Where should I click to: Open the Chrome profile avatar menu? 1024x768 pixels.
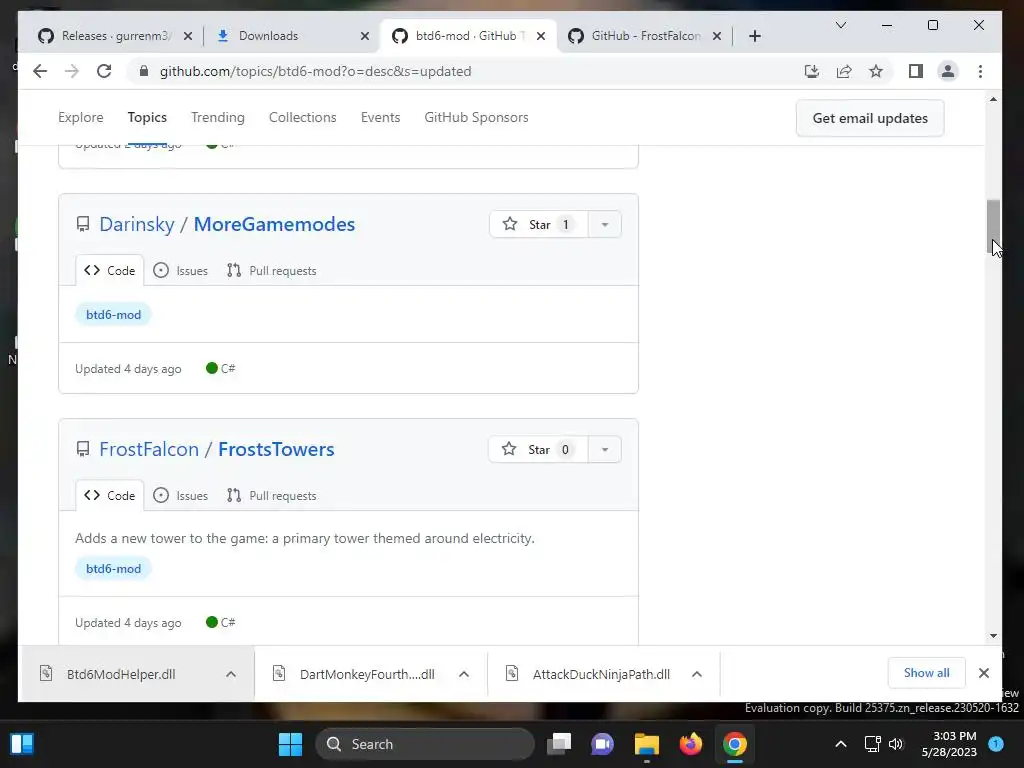(948, 71)
